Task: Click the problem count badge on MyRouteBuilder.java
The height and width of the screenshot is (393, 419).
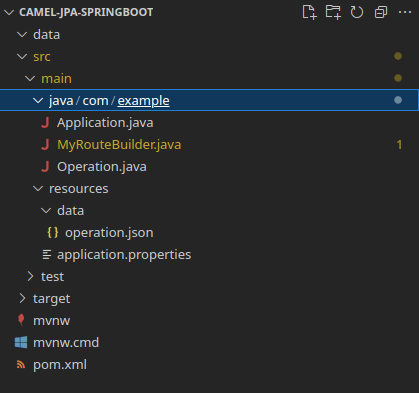Action: point(399,145)
